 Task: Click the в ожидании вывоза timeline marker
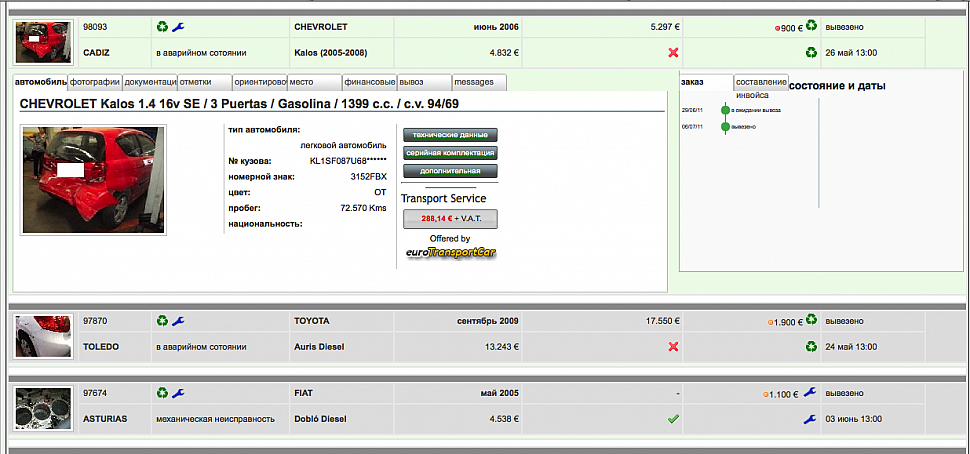[725, 110]
